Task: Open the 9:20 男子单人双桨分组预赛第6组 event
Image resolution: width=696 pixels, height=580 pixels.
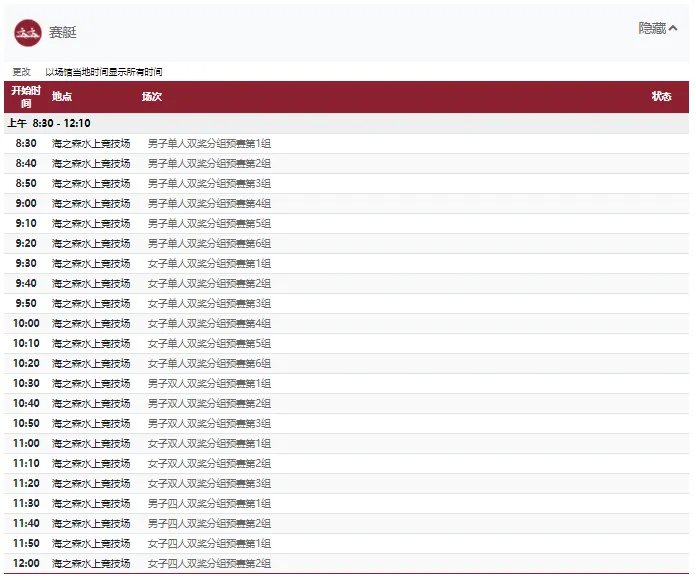Action: tap(209, 244)
